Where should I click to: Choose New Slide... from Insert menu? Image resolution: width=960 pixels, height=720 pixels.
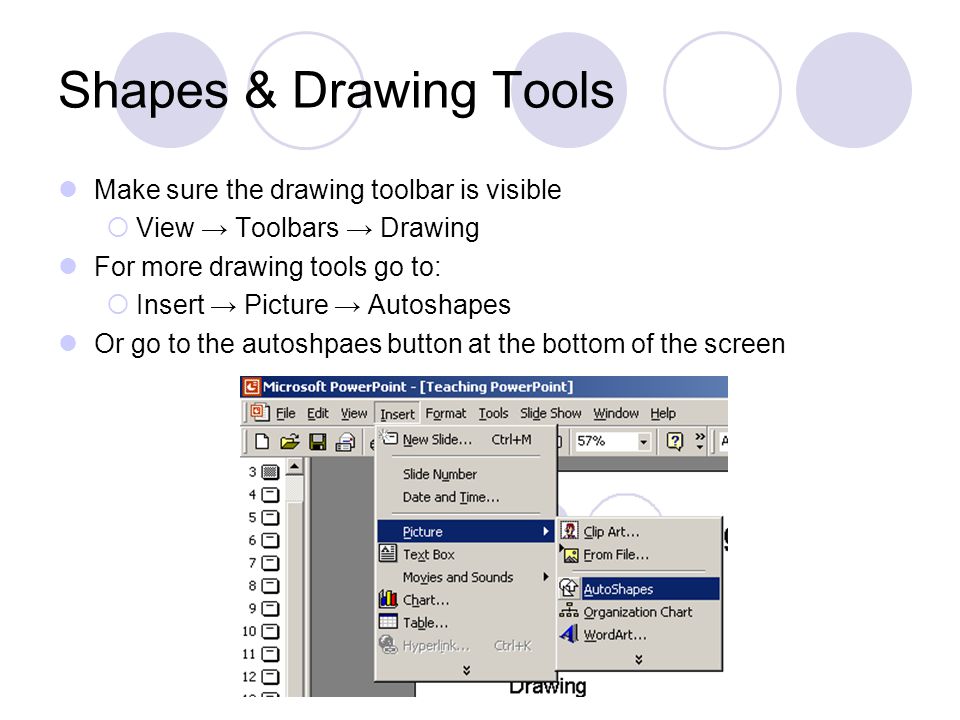pos(465,440)
